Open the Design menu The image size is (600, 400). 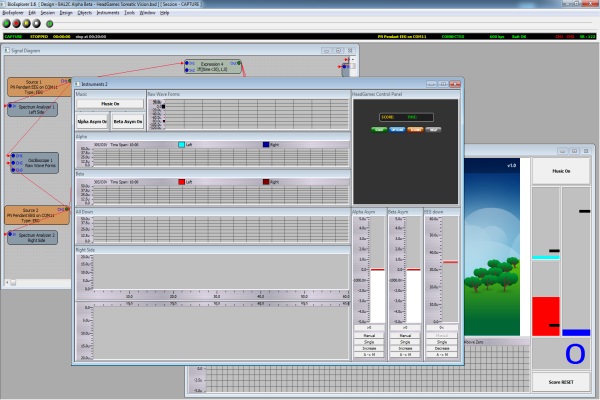point(66,13)
